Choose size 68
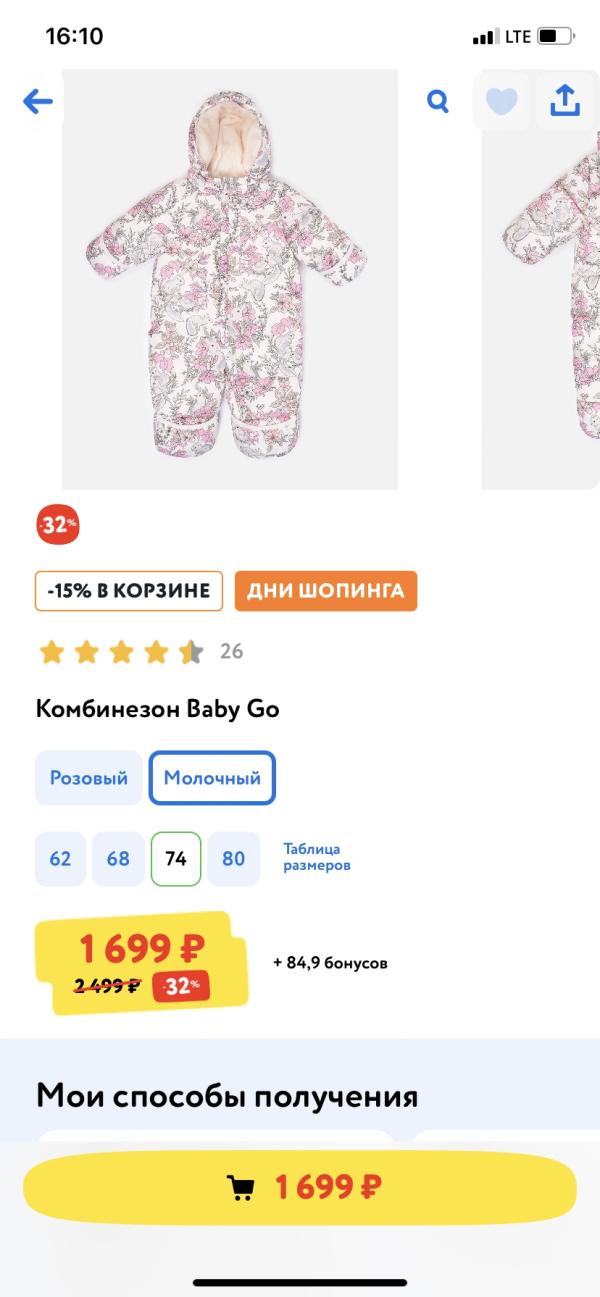Image resolution: width=600 pixels, height=1297 pixels. (118, 859)
